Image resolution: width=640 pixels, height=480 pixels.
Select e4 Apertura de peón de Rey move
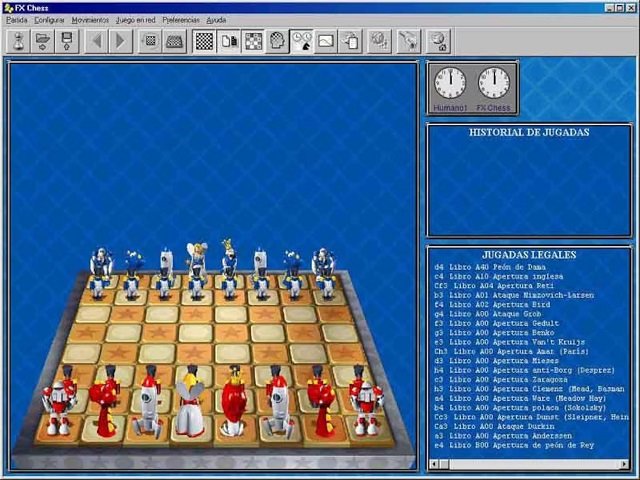(514, 445)
